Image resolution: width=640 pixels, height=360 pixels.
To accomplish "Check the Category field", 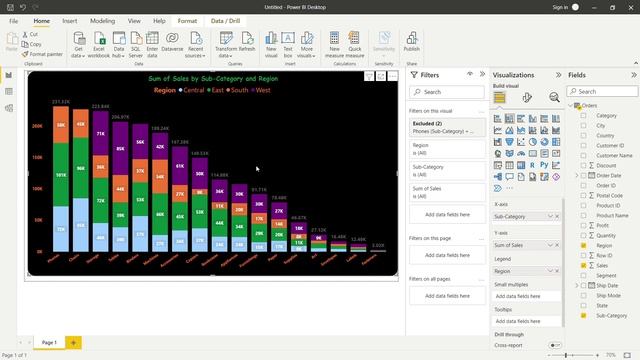I will point(584,116).
